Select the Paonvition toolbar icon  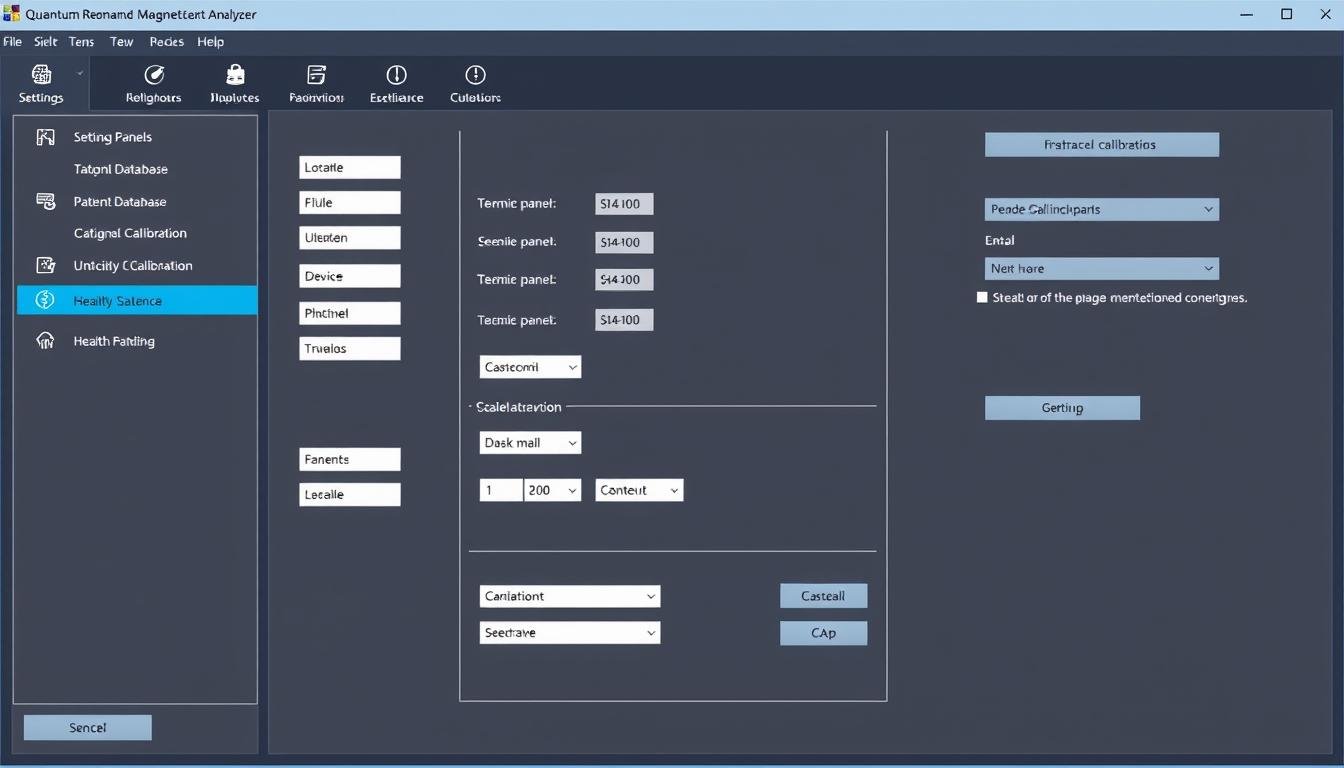(x=316, y=75)
